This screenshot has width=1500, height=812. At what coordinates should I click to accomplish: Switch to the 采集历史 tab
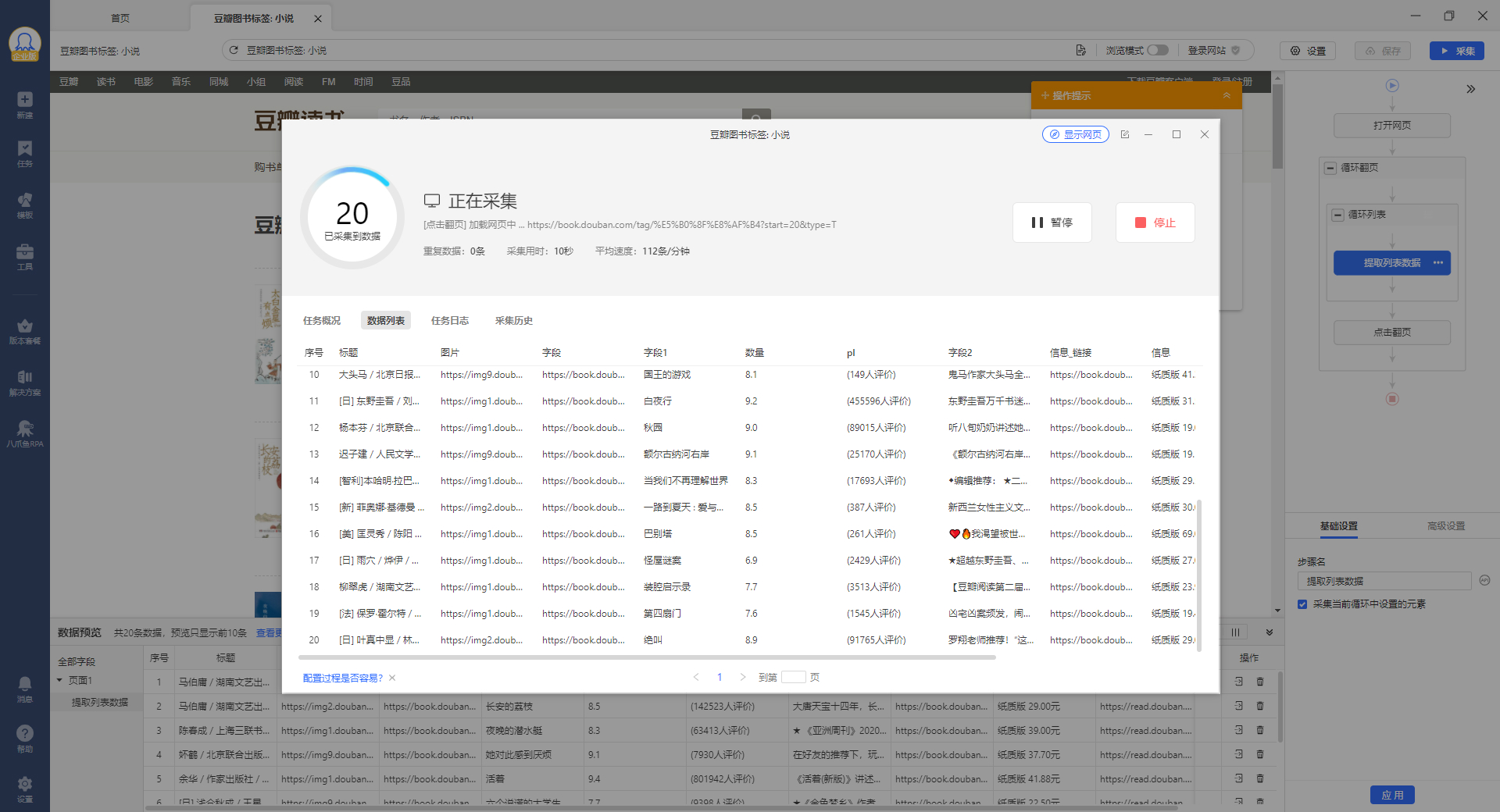tap(514, 320)
